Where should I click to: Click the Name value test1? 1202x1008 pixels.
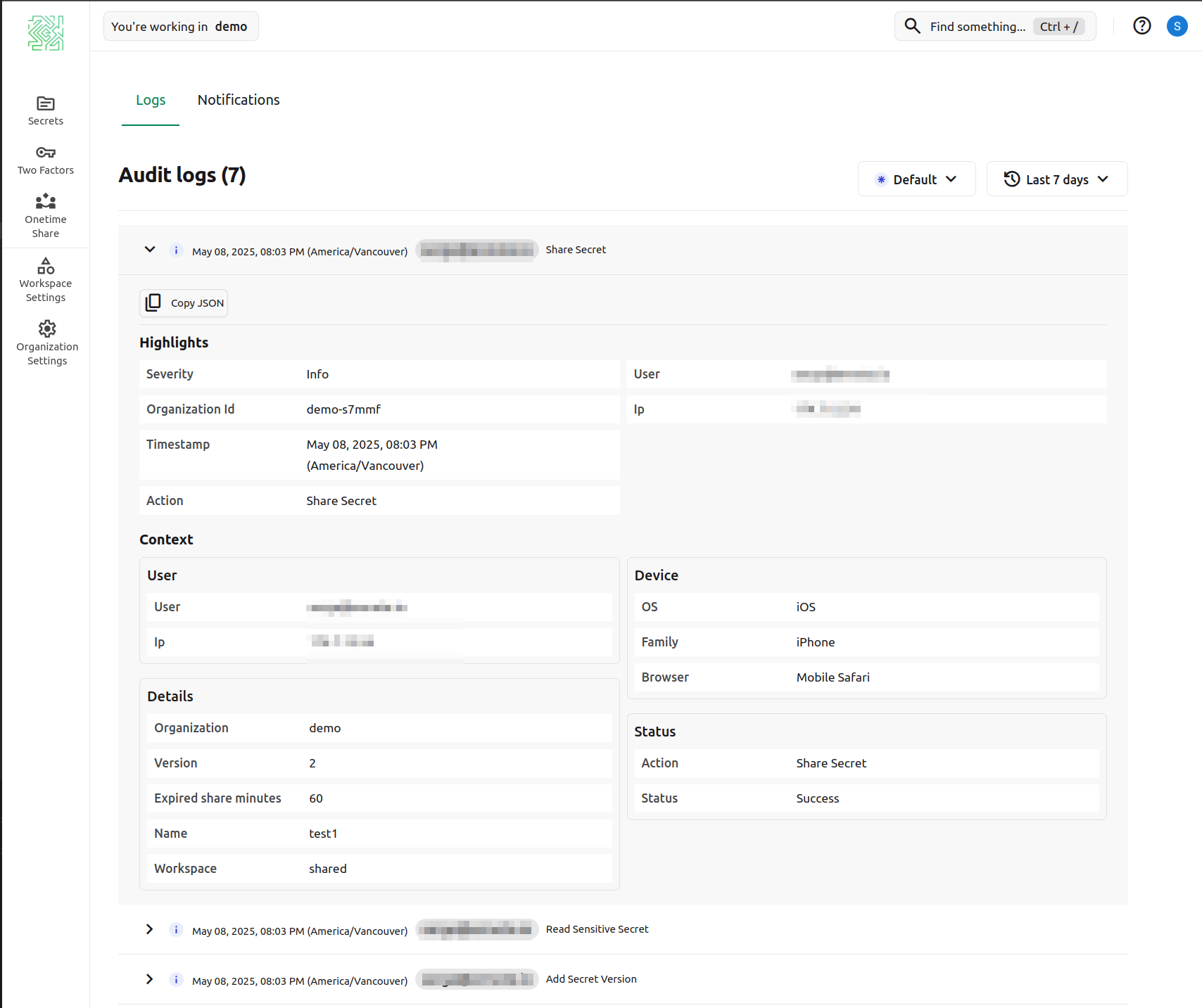click(x=323, y=834)
